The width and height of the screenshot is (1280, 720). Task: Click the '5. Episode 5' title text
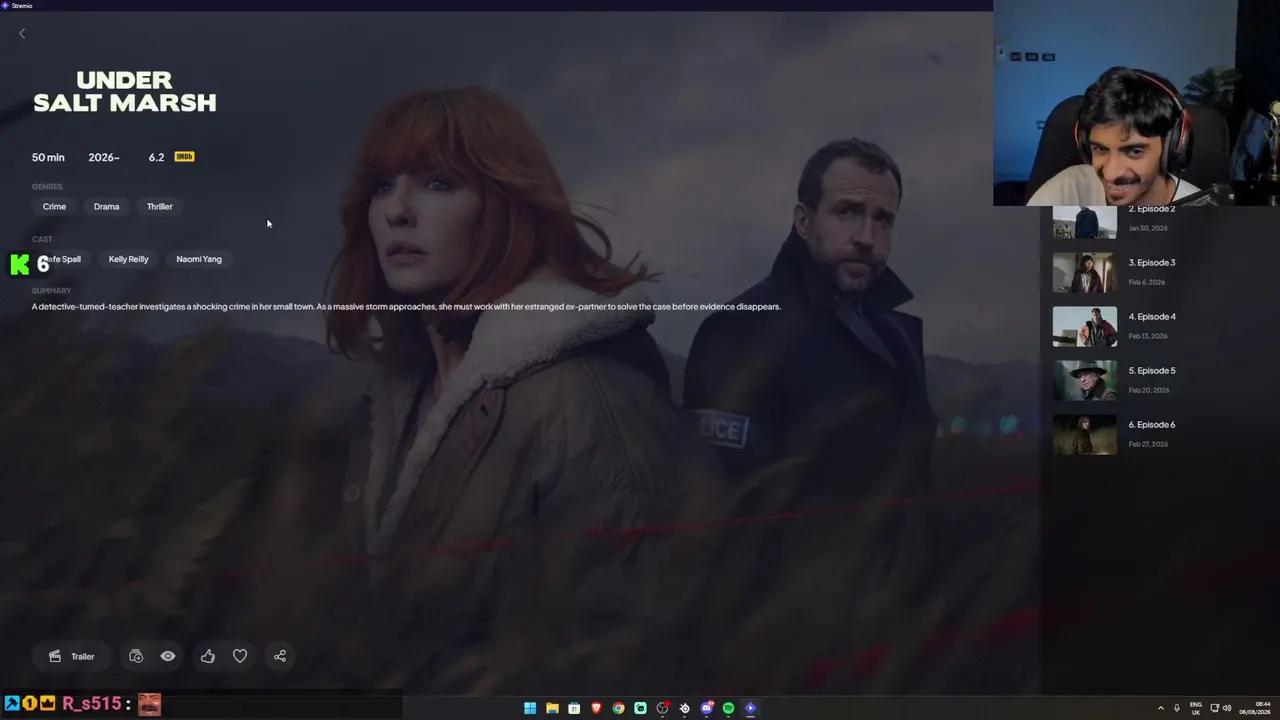(x=1152, y=371)
